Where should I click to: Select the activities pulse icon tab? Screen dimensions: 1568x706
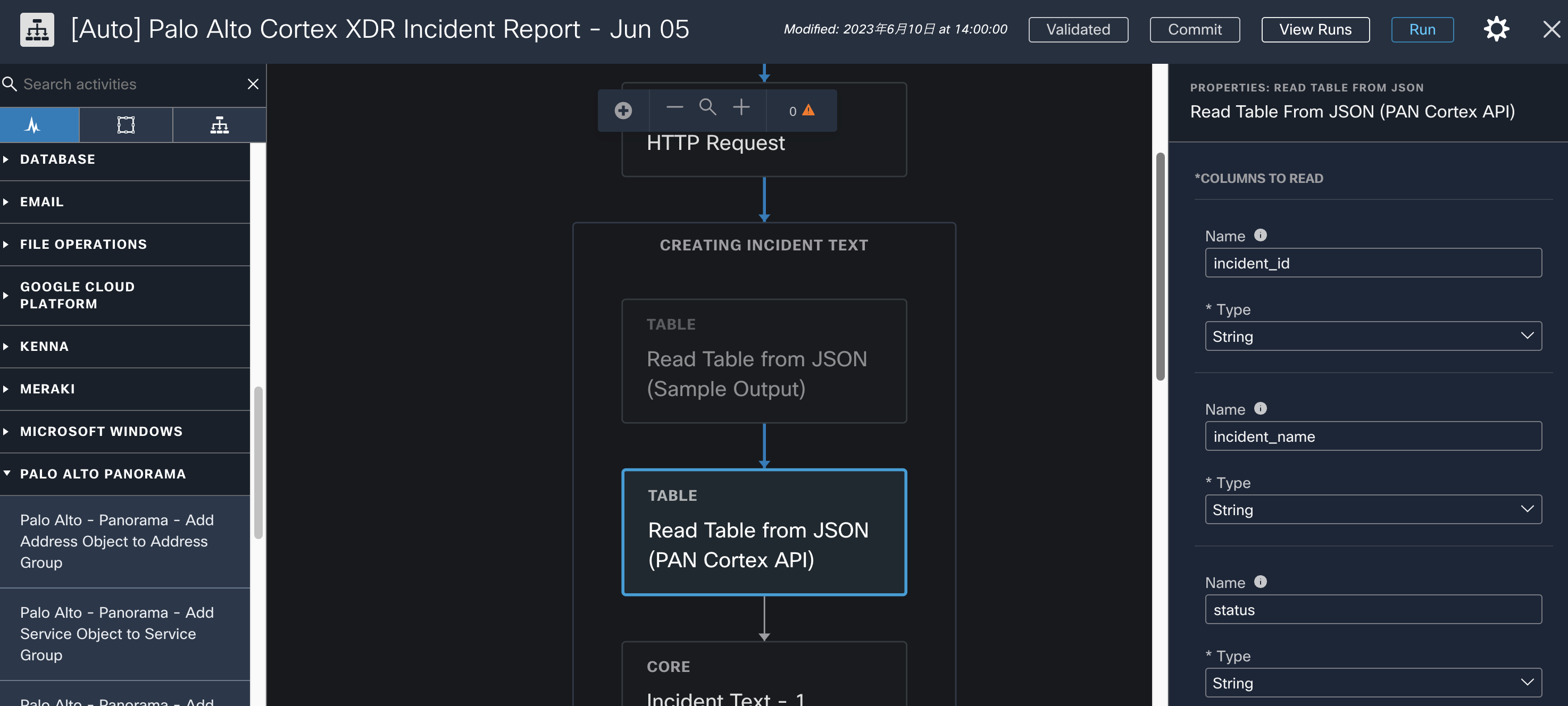pyautogui.click(x=39, y=125)
